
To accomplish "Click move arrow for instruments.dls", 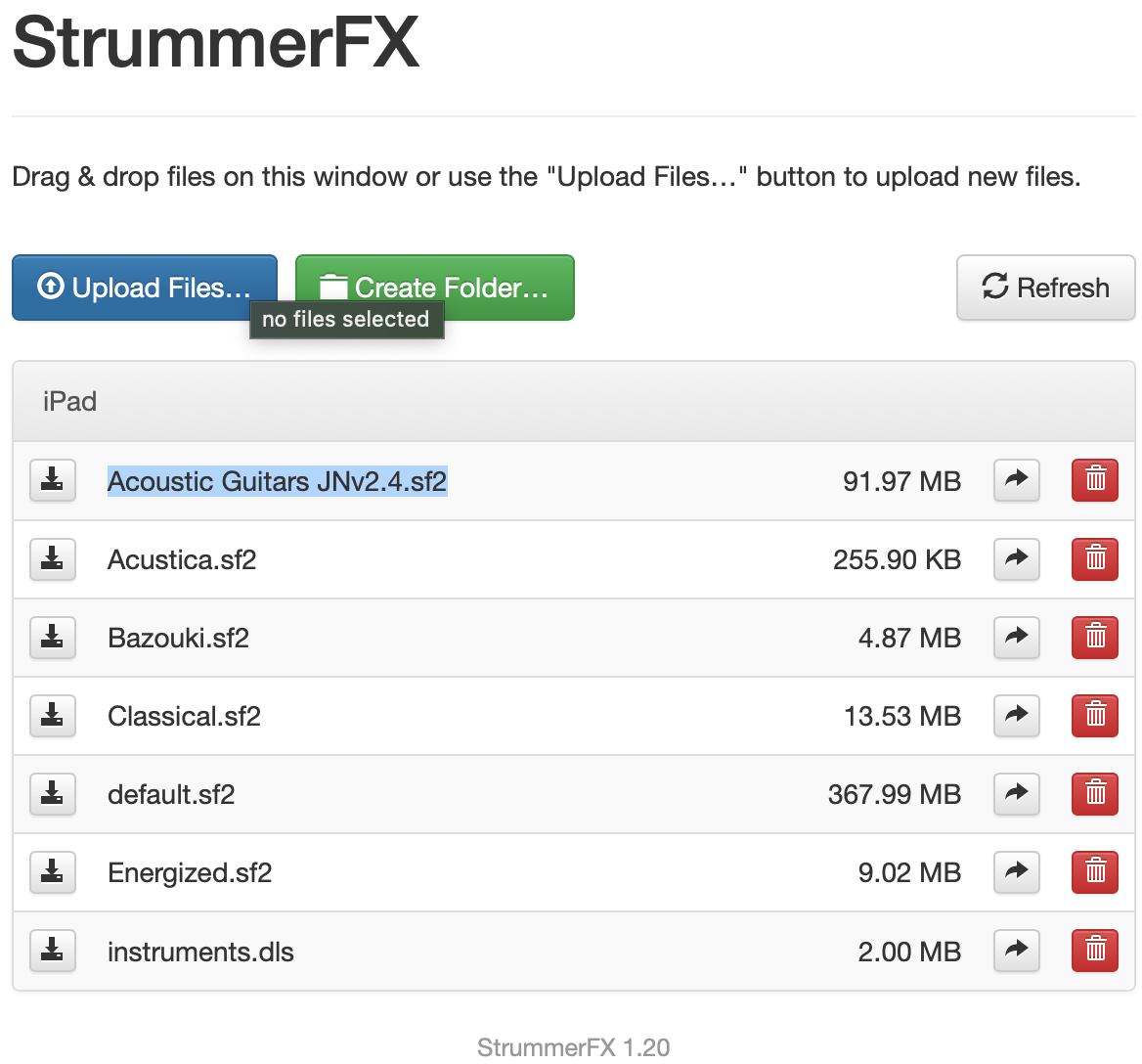I will (1017, 950).
